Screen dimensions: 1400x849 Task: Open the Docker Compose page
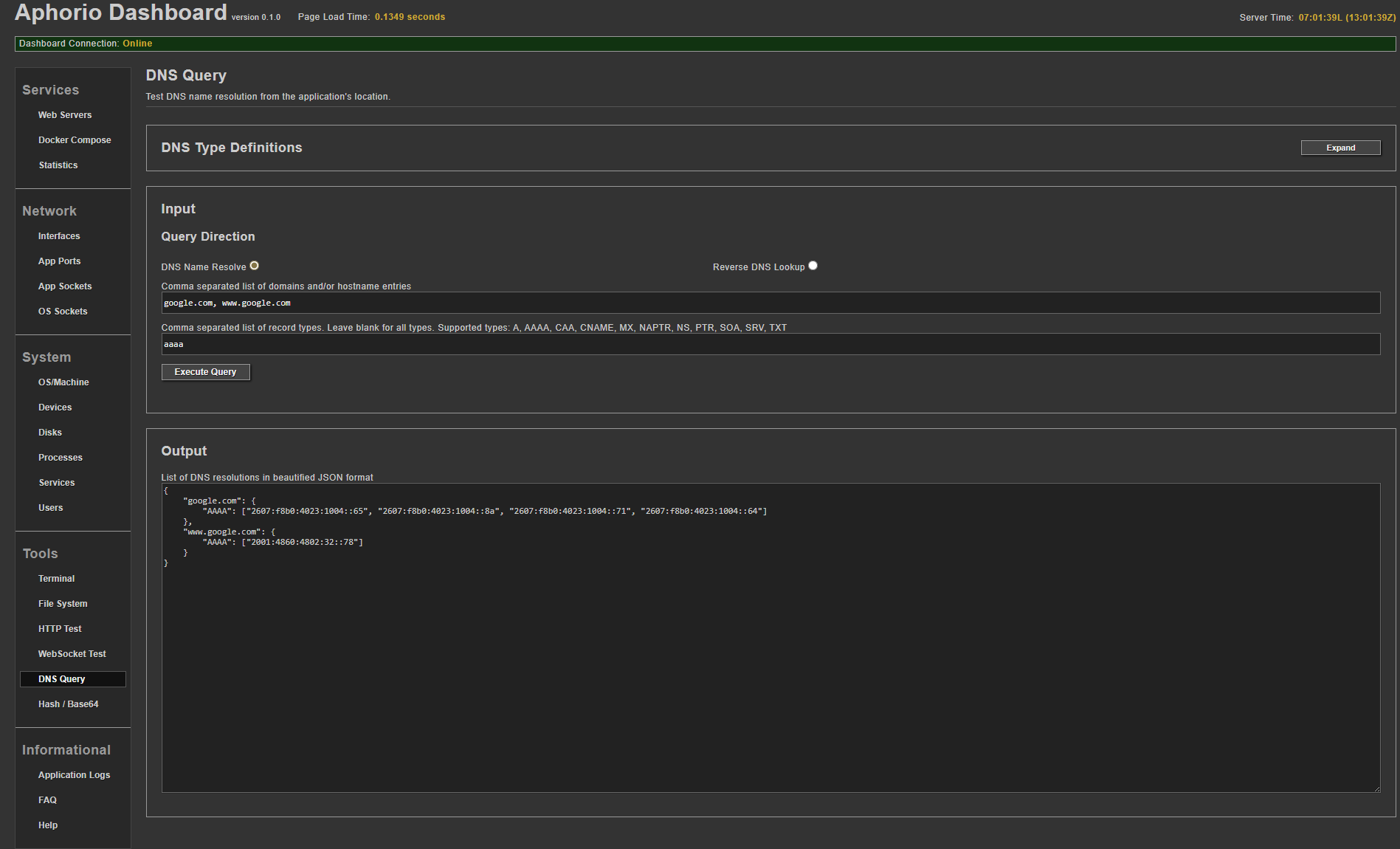tap(75, 140)
